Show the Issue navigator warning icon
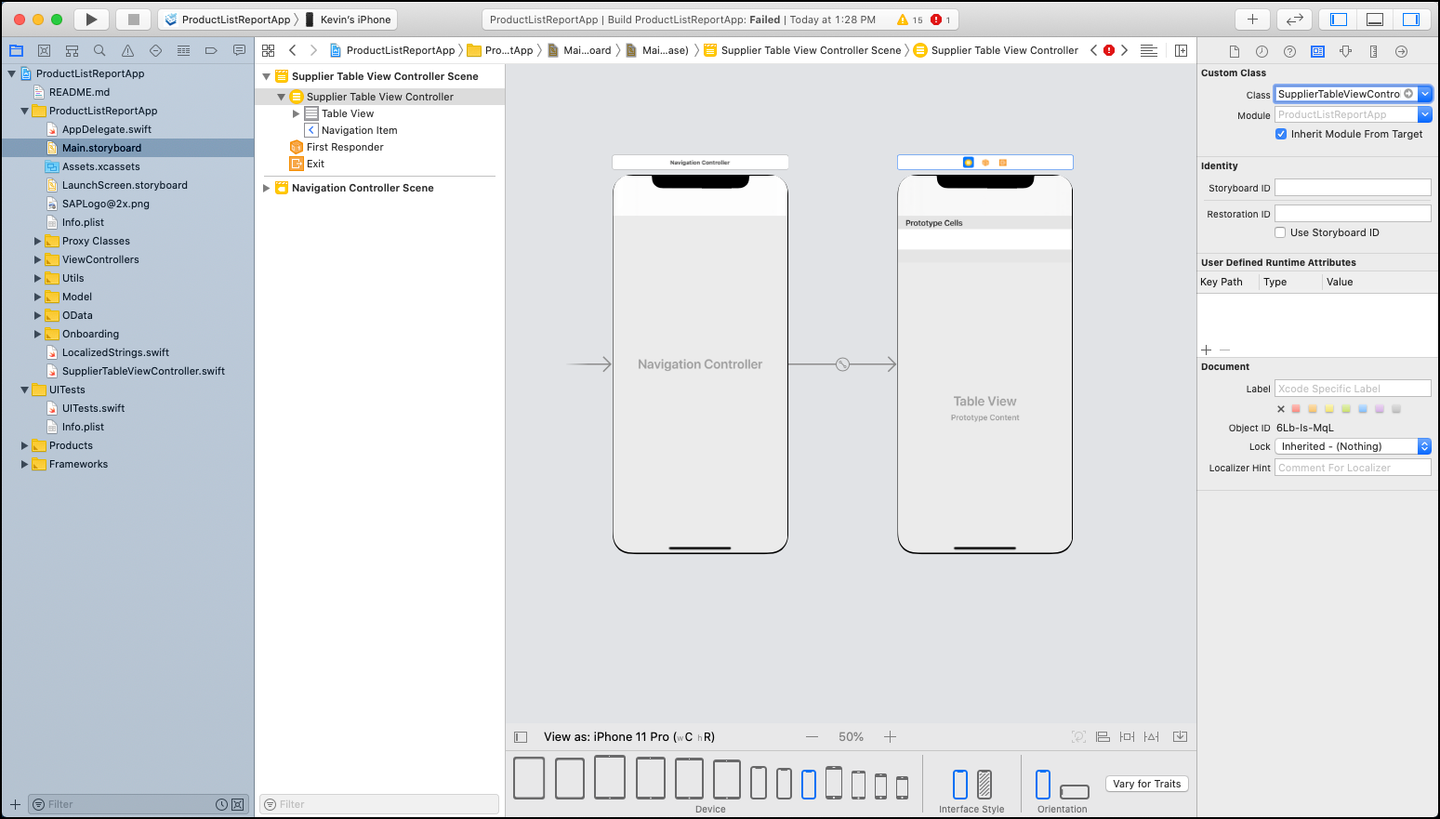This screenshot has height=819, width=1440. coord(127,50)
